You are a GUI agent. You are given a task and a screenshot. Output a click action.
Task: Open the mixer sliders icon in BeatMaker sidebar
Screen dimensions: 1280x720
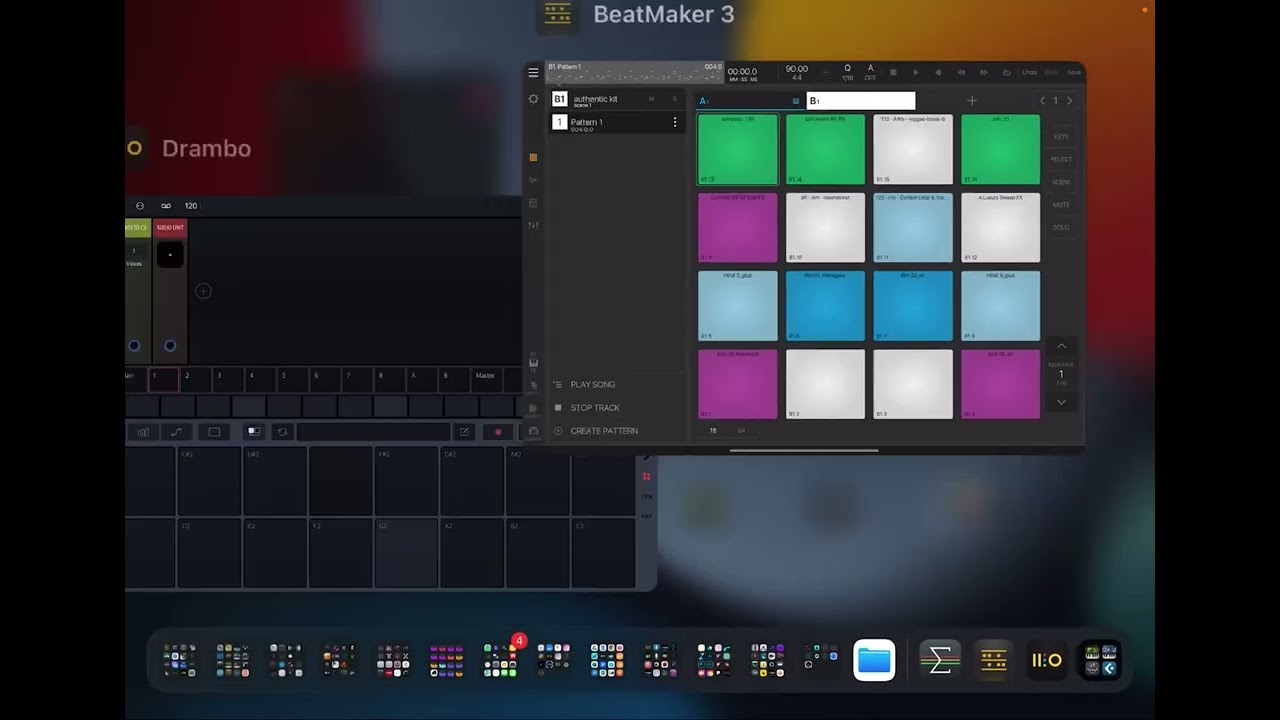pyautogui.click(x=533, y=226)
